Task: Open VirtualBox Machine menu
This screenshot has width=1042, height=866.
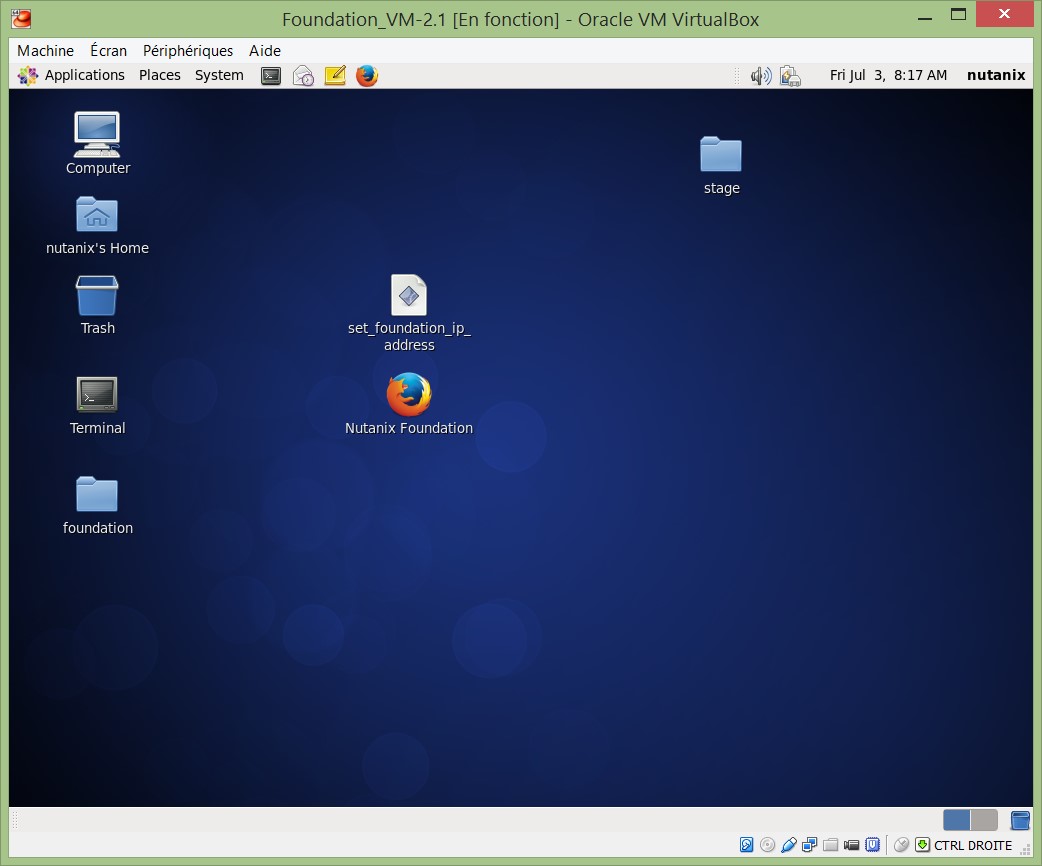Action: (45, 51)
